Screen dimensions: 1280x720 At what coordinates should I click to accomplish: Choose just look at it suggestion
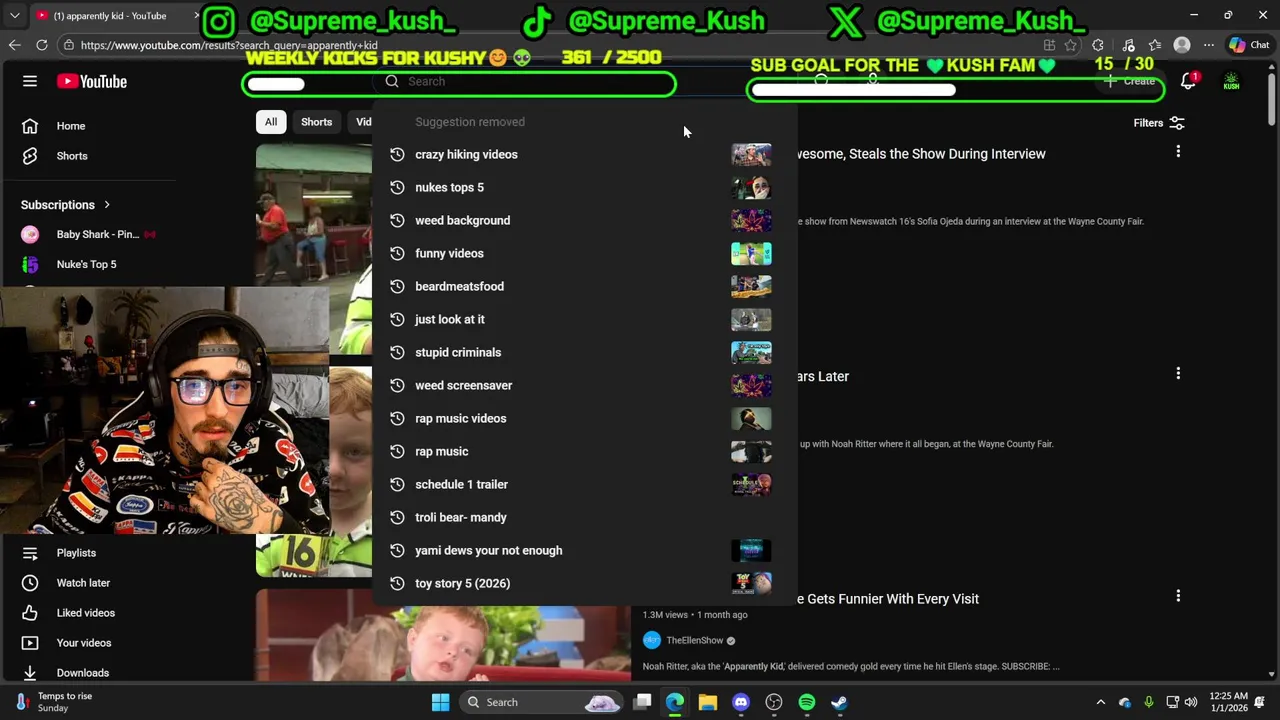point(584,319)
